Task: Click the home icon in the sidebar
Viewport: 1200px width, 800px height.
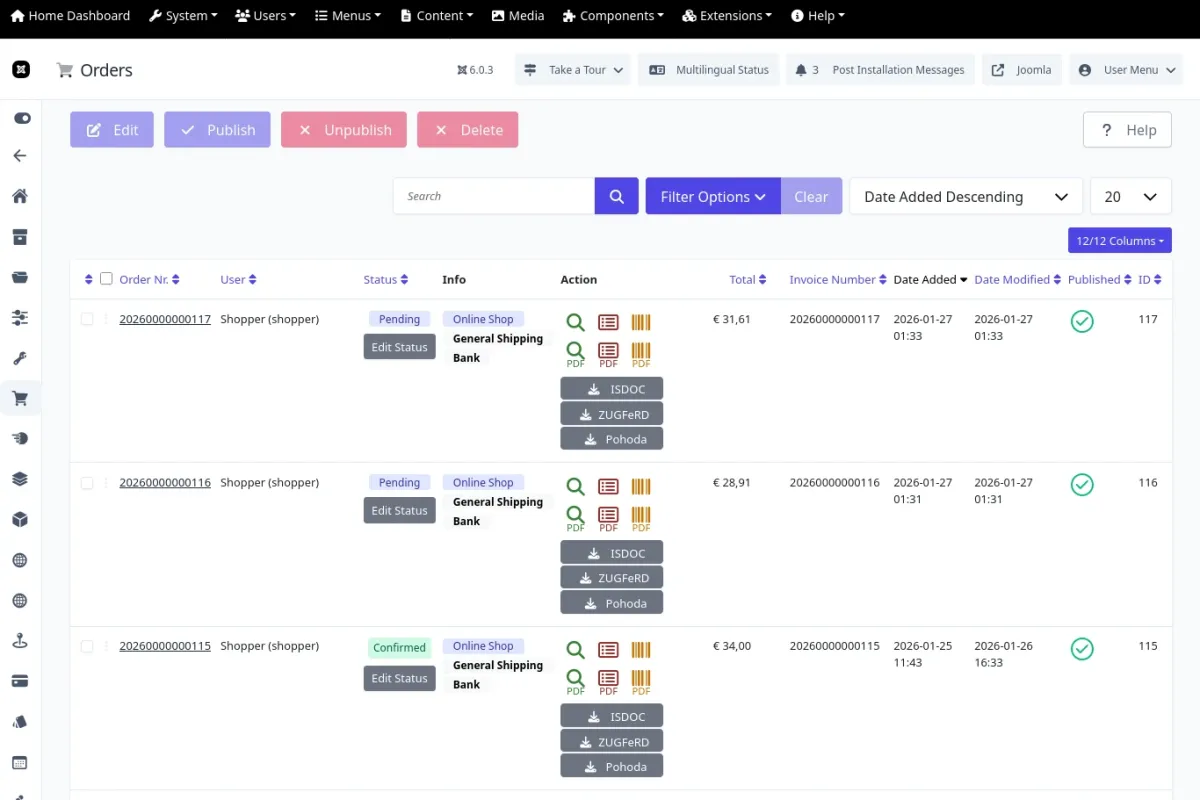Action: (20, 196)
